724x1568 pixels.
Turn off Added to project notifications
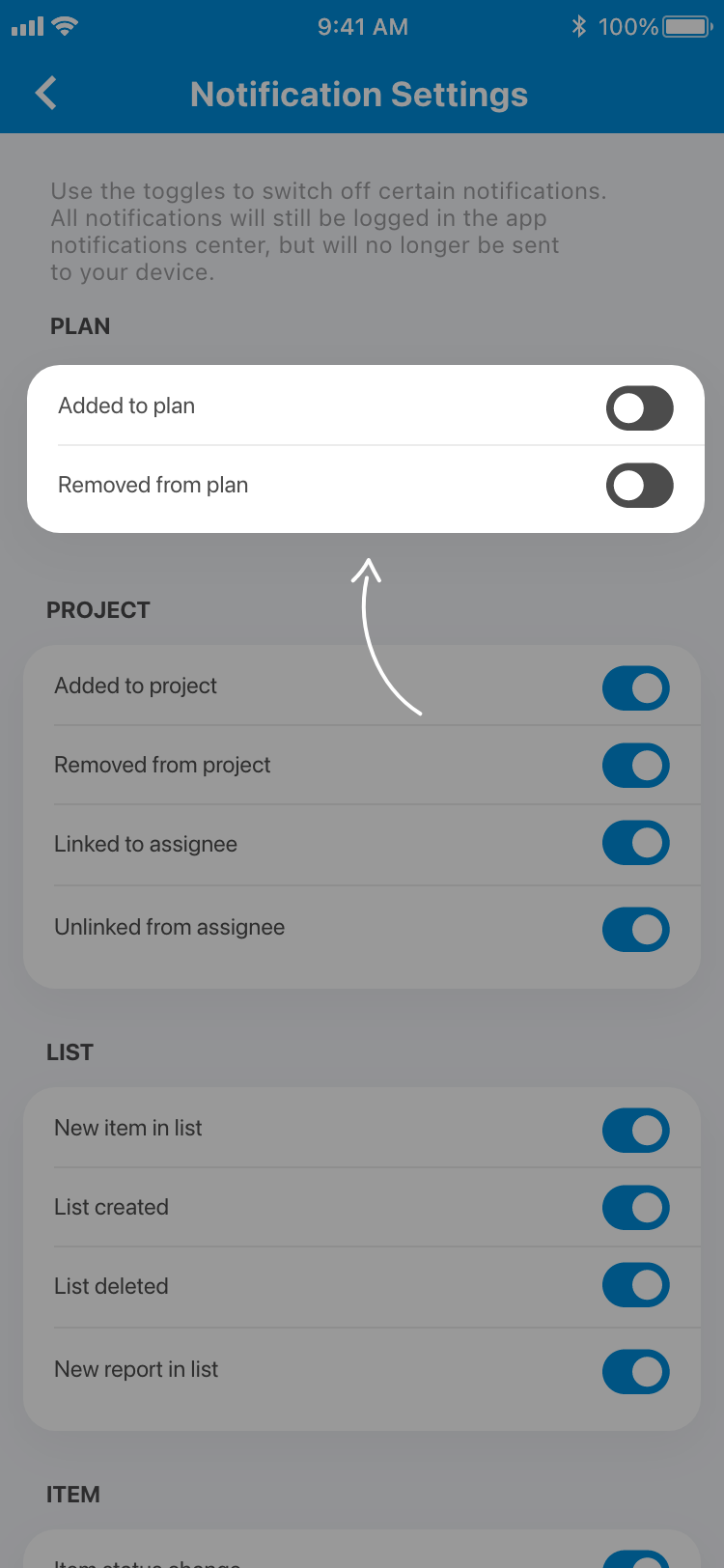635,688
